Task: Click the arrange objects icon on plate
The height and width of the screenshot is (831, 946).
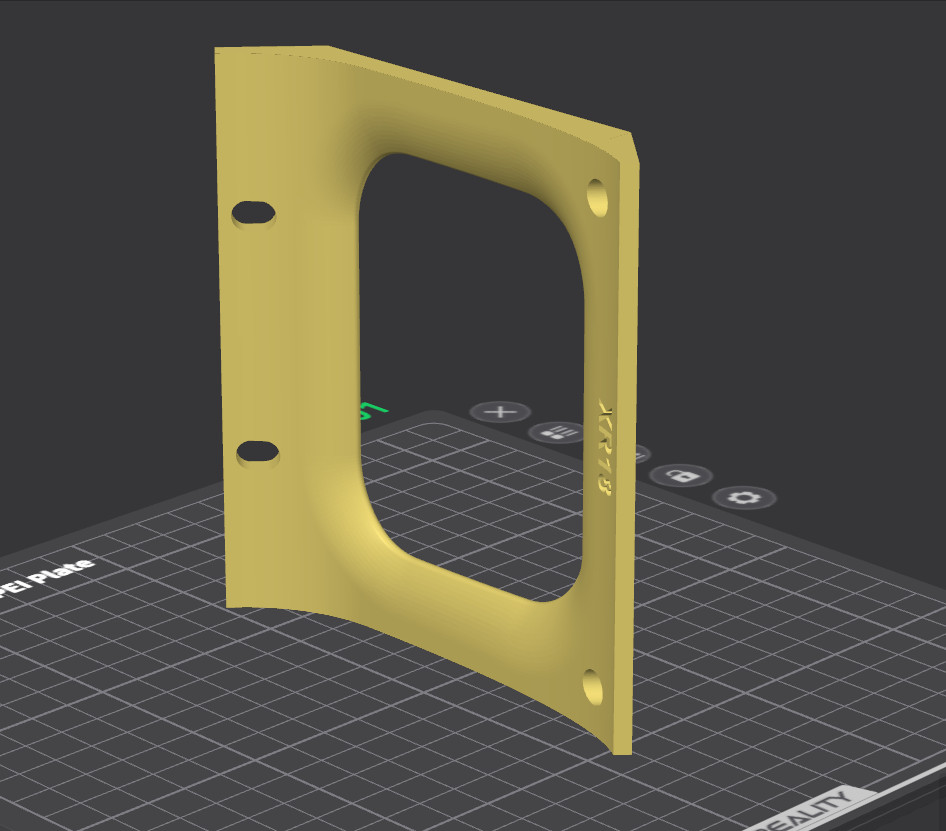Action: [x=557, y=432]
